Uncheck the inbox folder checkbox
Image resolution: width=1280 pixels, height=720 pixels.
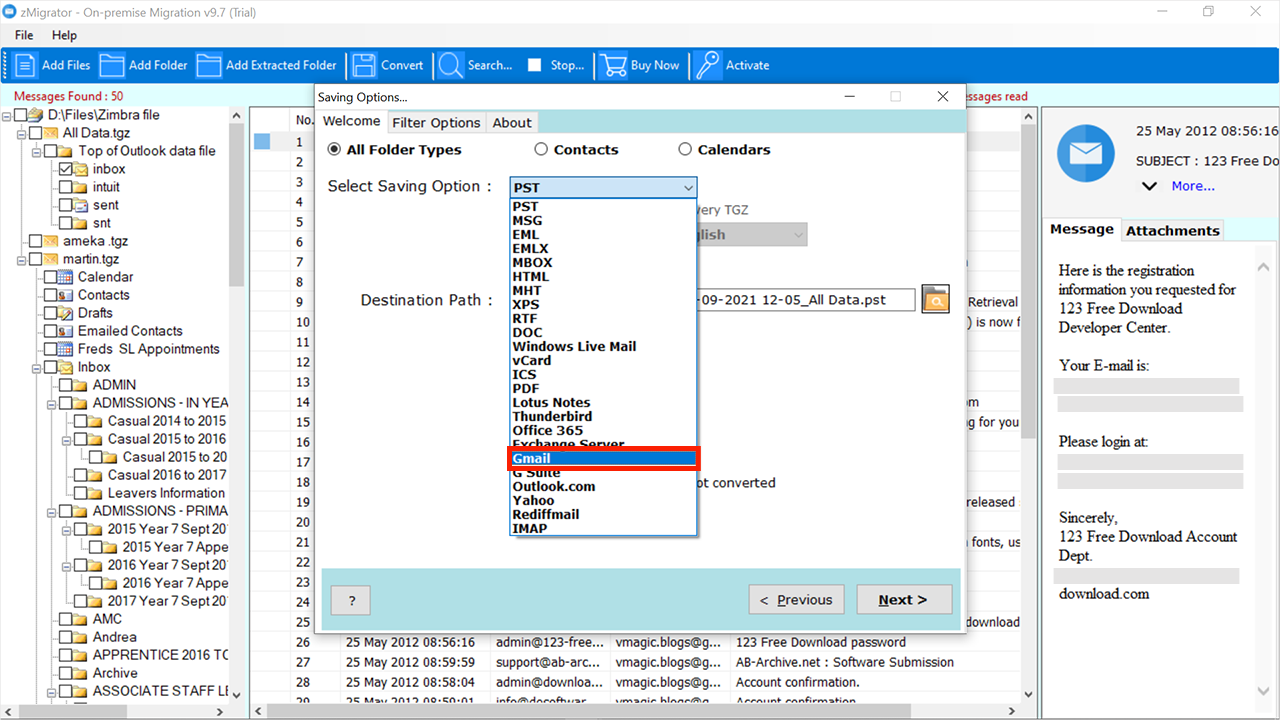click(66, 169)
